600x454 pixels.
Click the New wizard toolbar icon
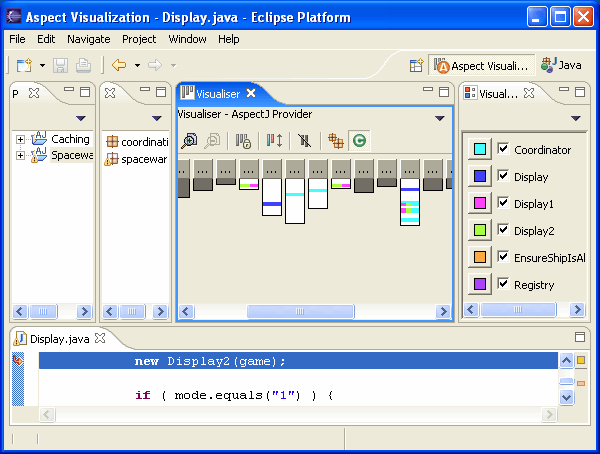(24, 65)
